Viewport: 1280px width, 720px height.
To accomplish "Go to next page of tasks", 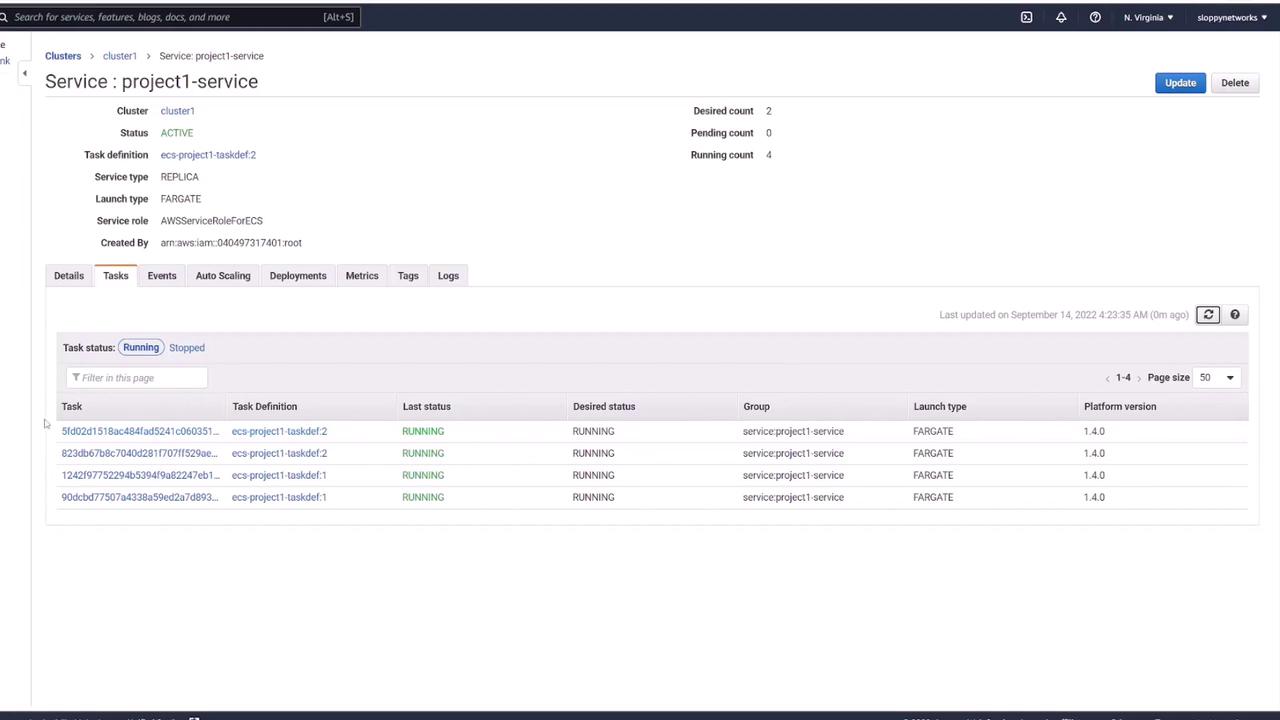I will coord(1139,378).
